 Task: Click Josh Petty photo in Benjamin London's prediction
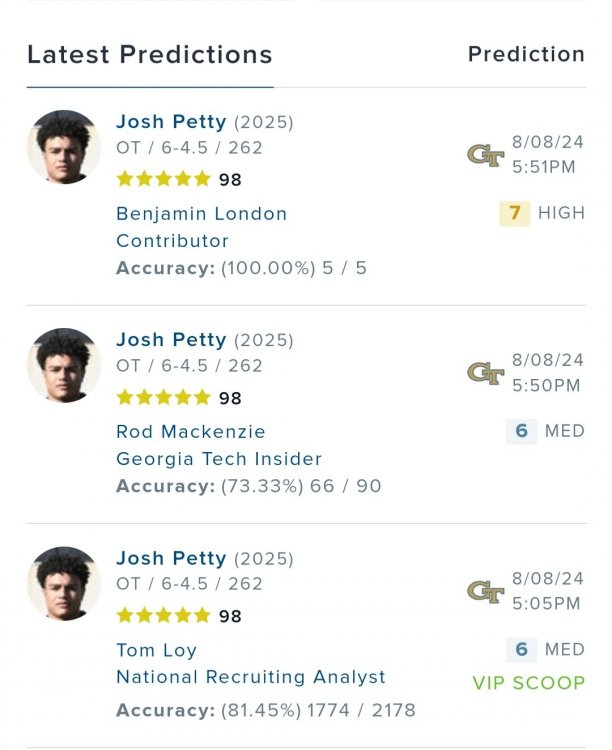pyautogui.click(x=64, y=147)
